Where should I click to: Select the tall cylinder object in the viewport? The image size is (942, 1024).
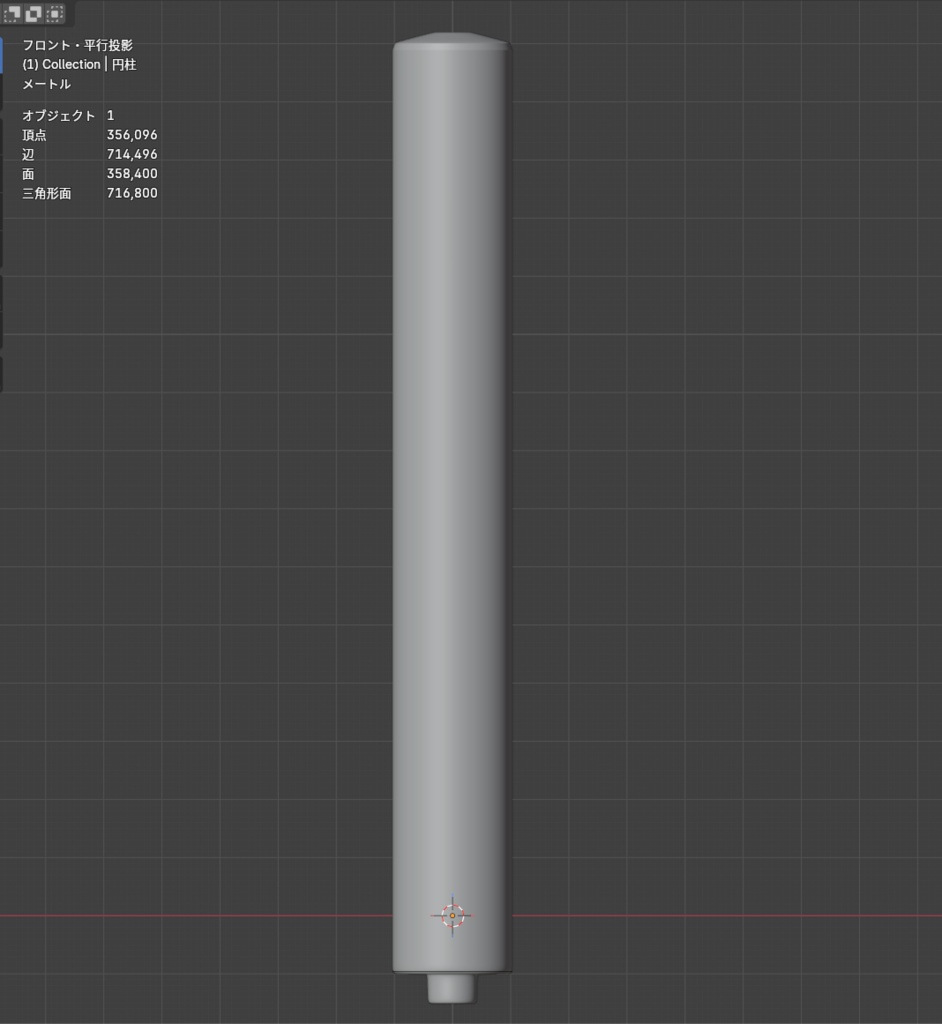(452, 500)
